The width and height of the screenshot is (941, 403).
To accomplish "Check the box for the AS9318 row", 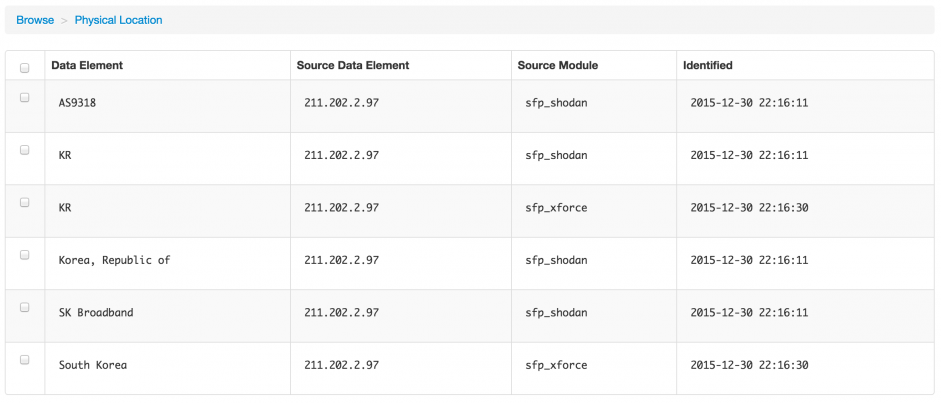I will coord(25,98).
